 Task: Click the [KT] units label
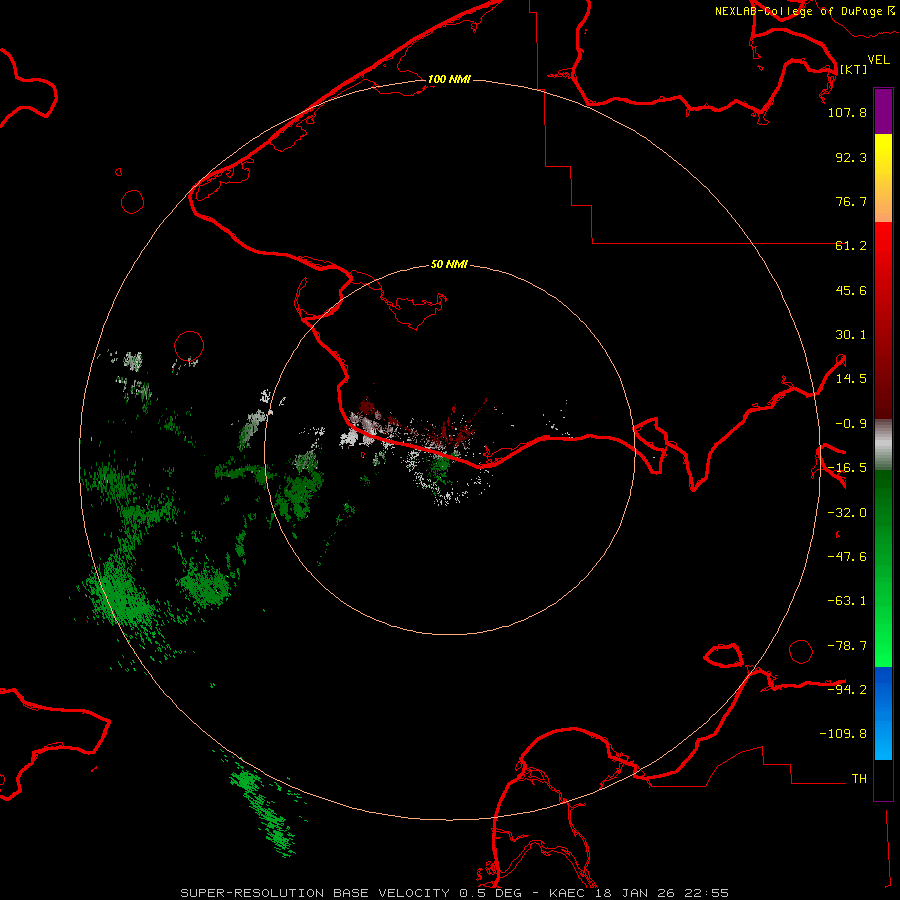click(854, 69)
